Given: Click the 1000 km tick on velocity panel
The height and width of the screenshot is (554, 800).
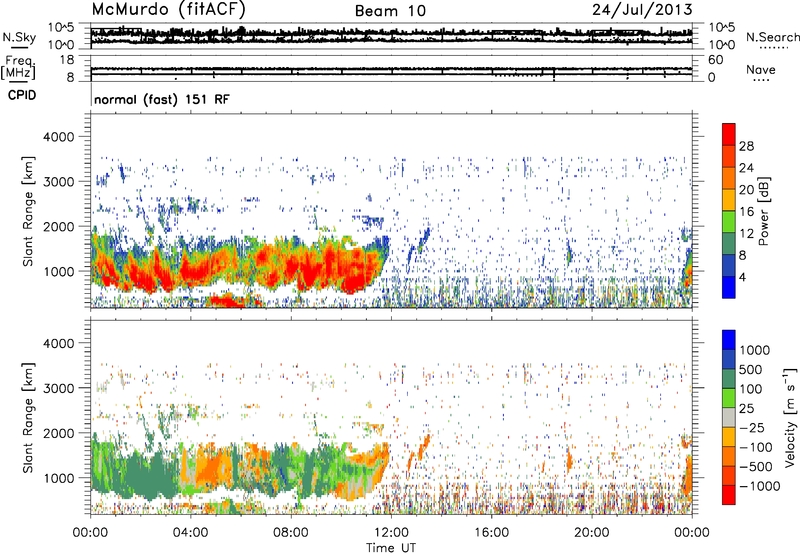Looking at the screenshot, I should (x=58, y=478).
